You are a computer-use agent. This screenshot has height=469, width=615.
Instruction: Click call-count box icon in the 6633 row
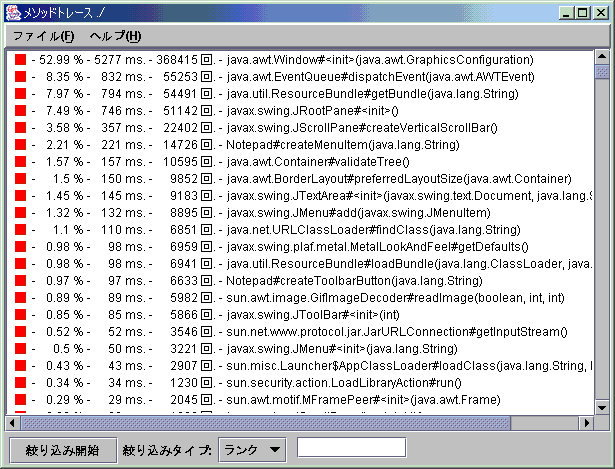click(x=206, y=281)
